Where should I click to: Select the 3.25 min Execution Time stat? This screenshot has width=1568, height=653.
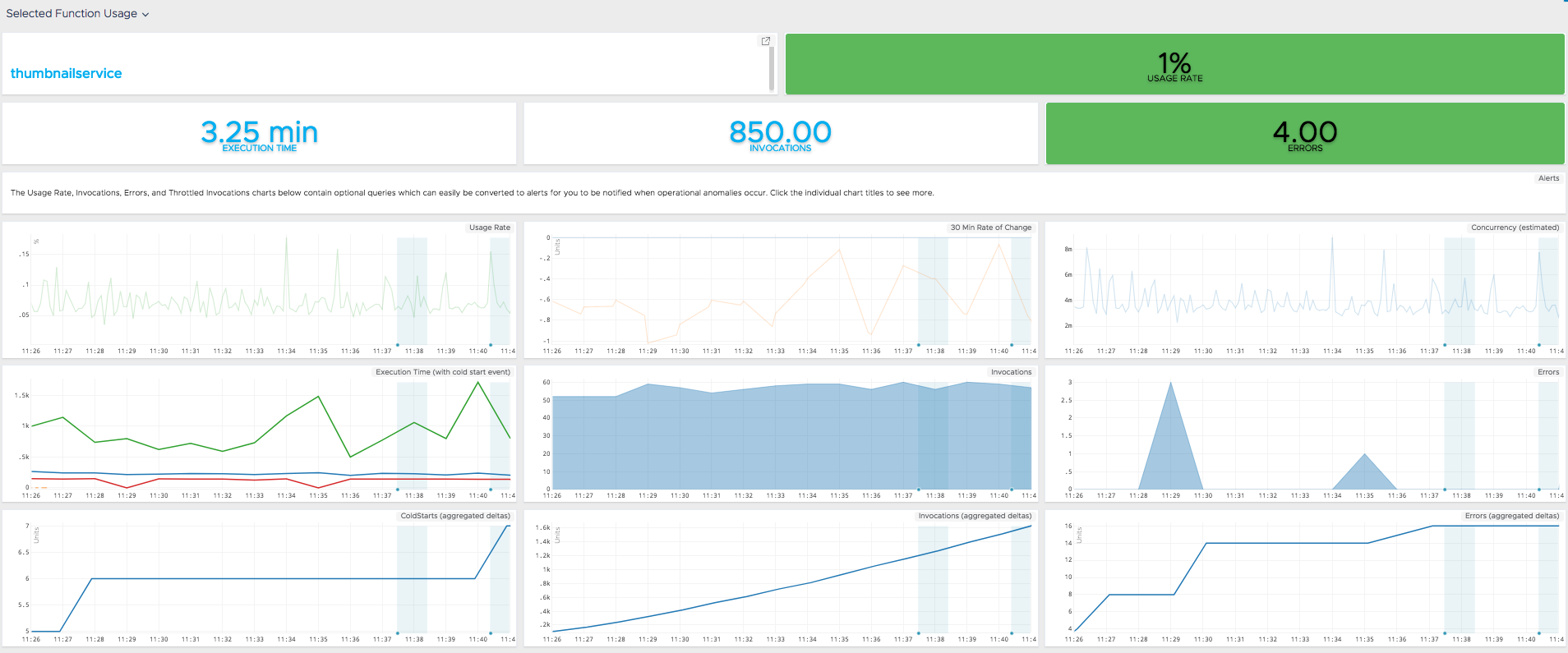click(x=259, y=134)
